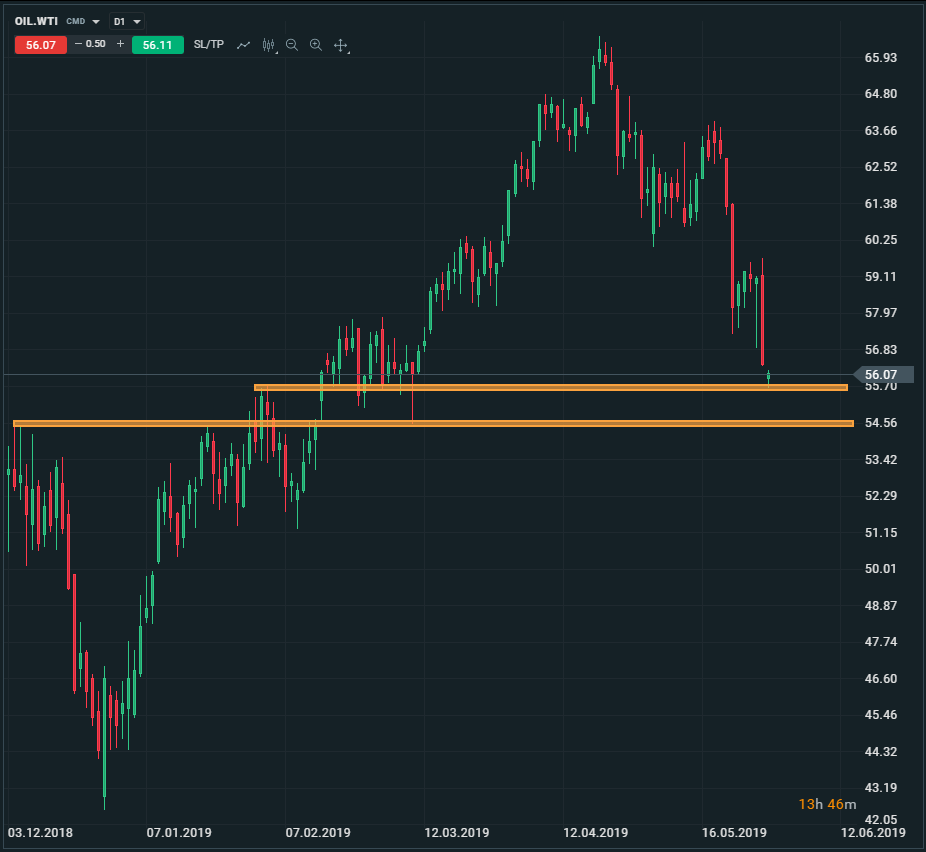Select the crosshair move tool
Screen dimensions: 926x852
point(340,45)
